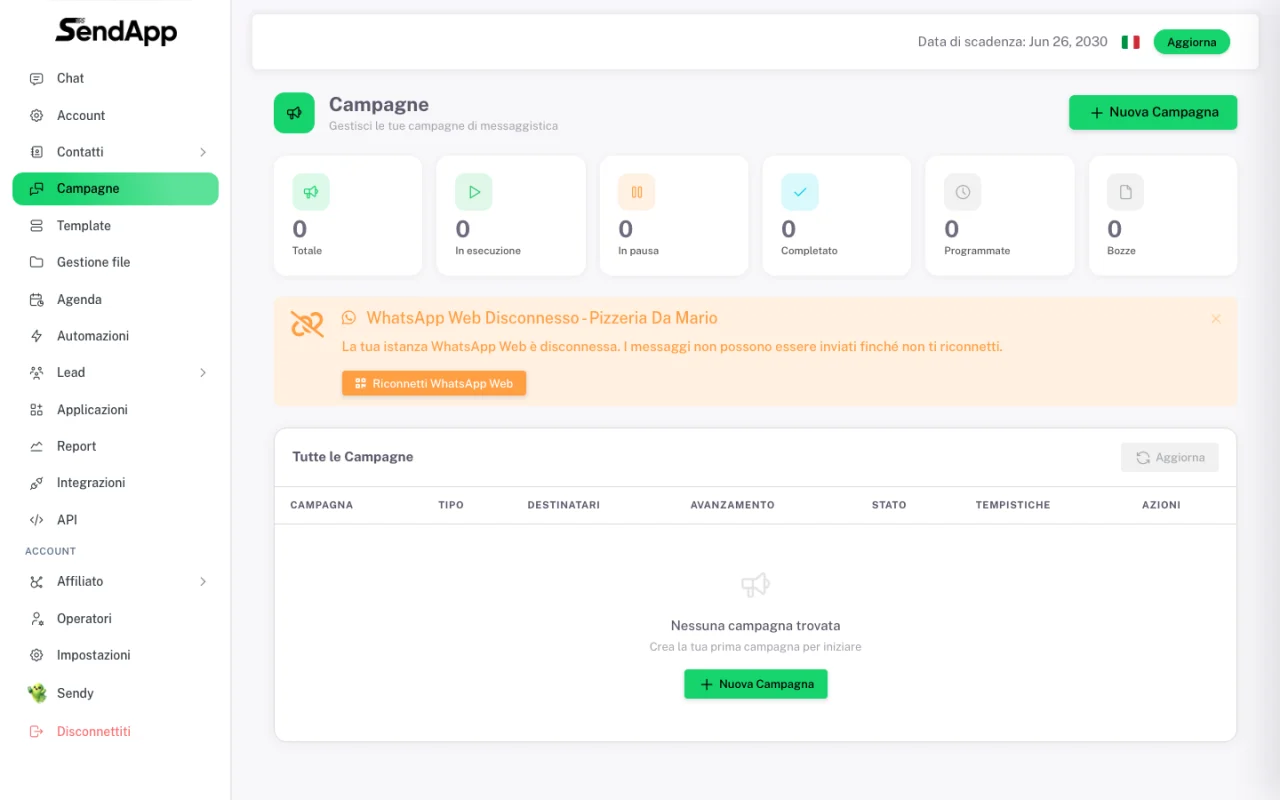Click the In pausa pause icon
The image size is (1280, 800).
click(x=637, y=192)
